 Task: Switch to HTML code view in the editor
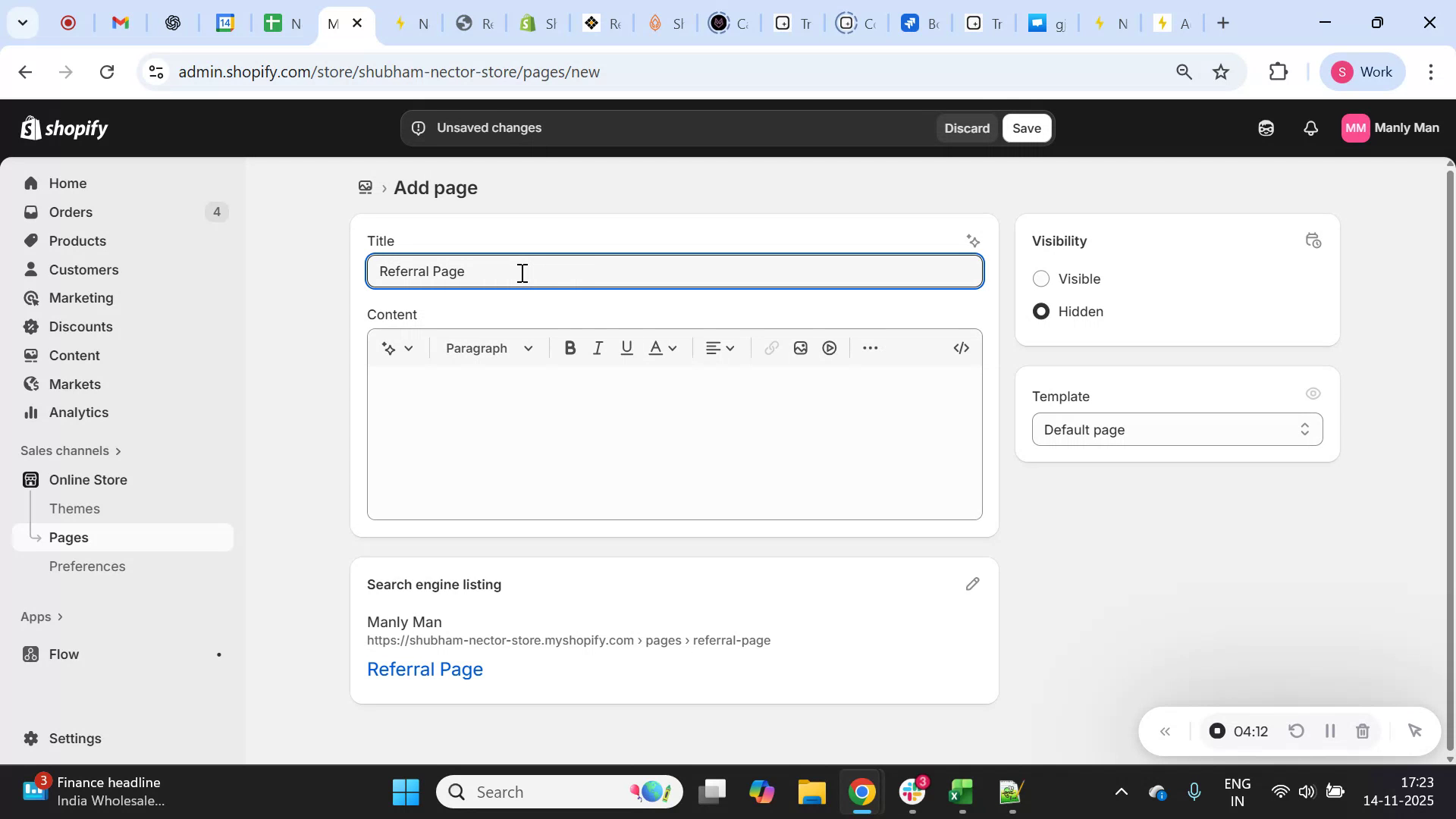click(961, 347)
